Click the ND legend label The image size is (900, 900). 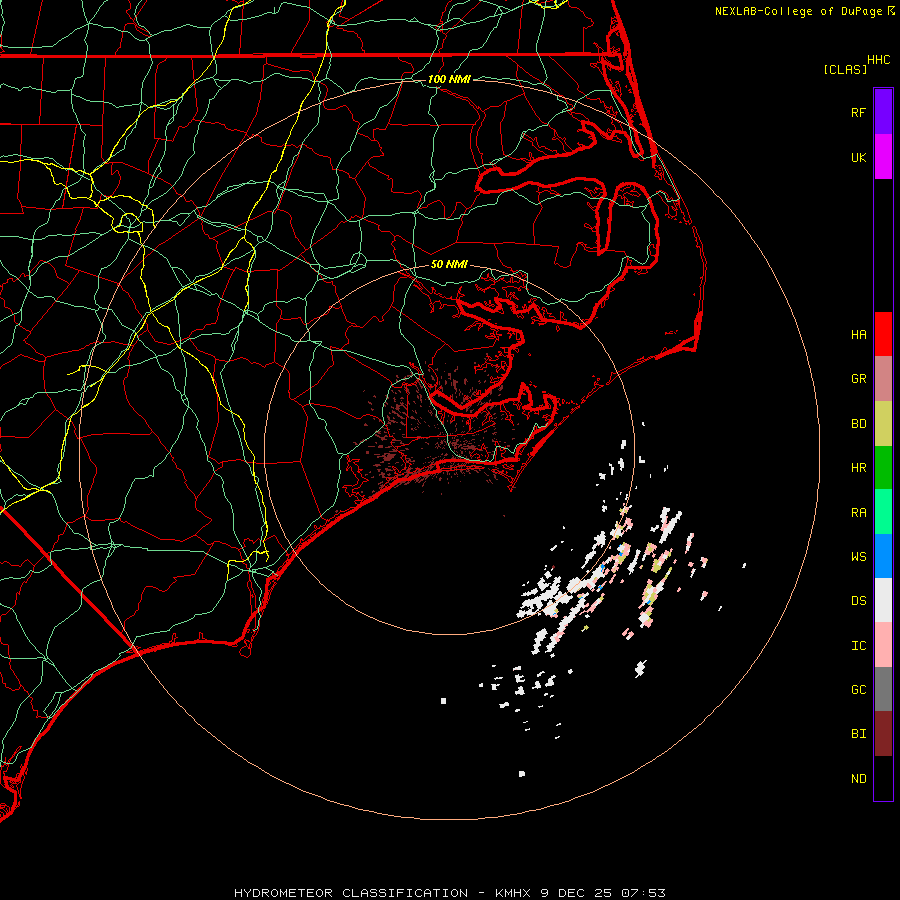click(858, 779)
